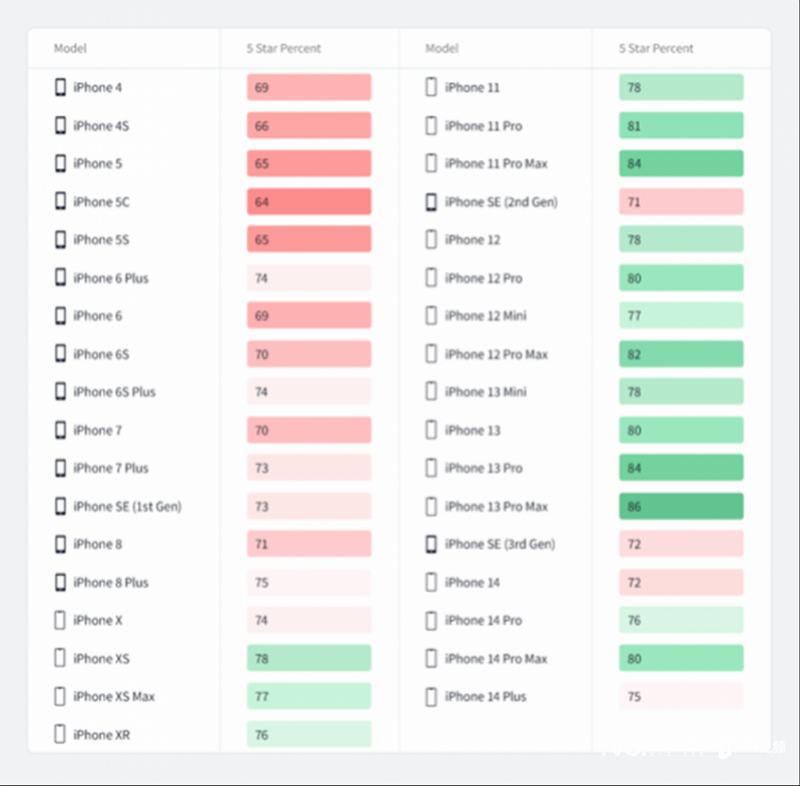Select the iPhone 7 Plus model name
Viewport: 800px width, 786px height.
click(111, 468)
